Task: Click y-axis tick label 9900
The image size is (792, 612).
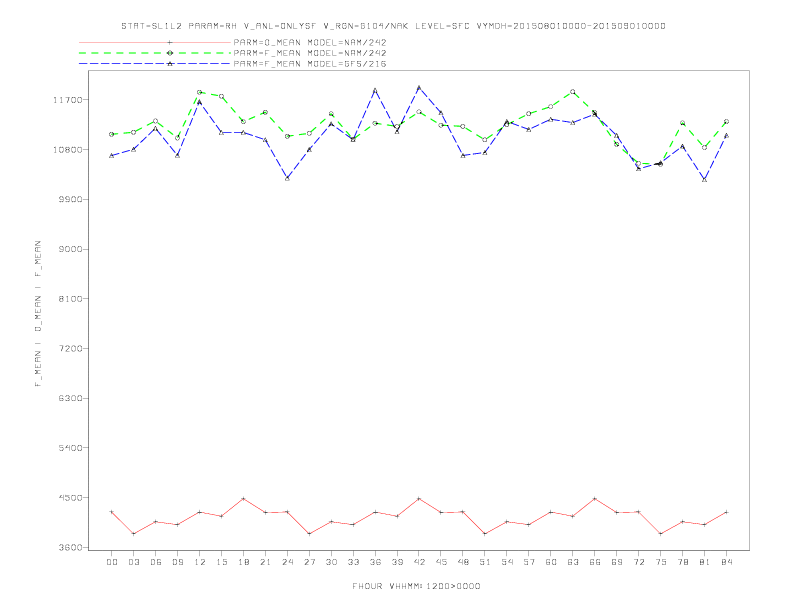Action: pos(70,199)
